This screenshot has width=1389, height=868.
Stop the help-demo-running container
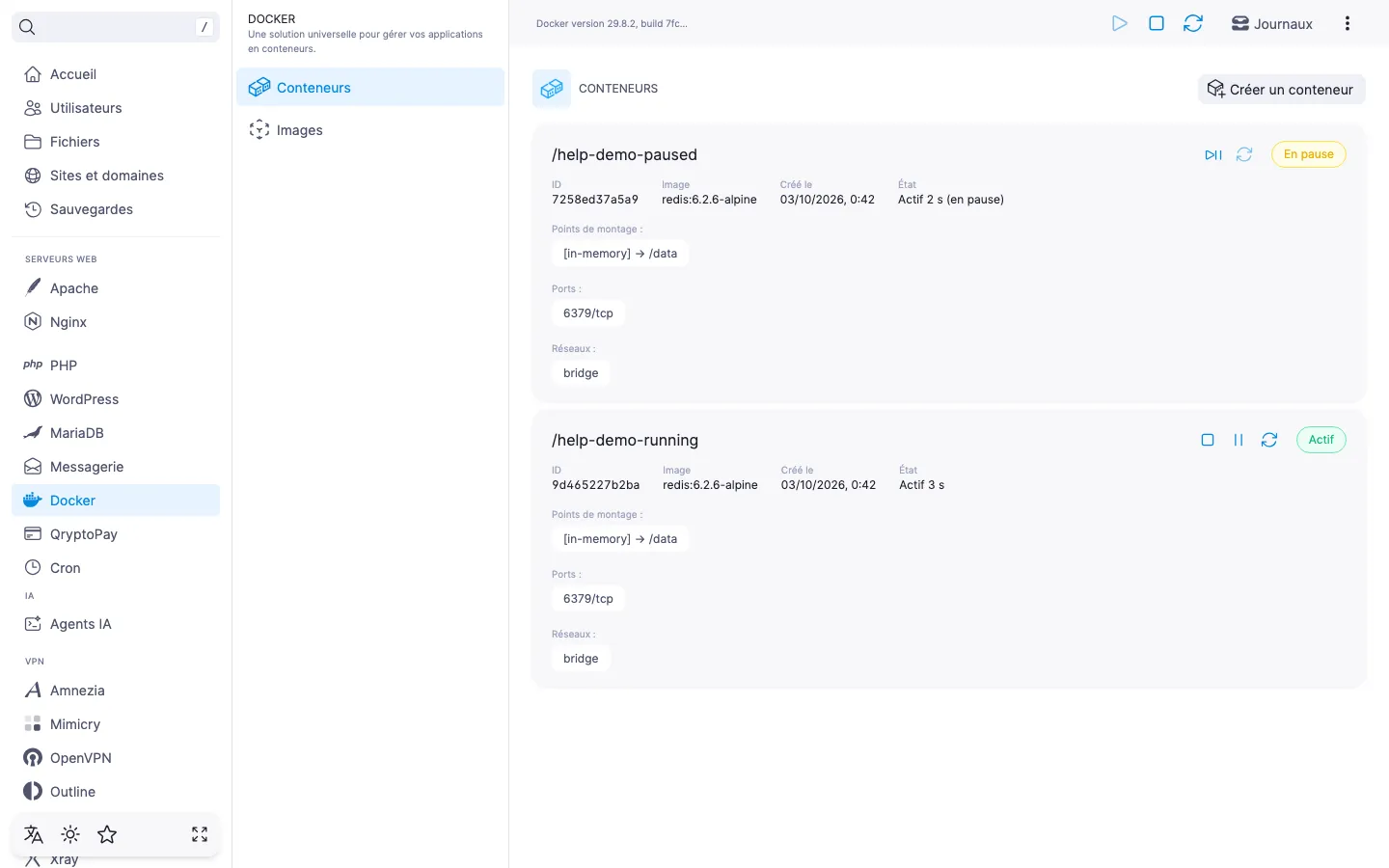(x=1208, y=440)
